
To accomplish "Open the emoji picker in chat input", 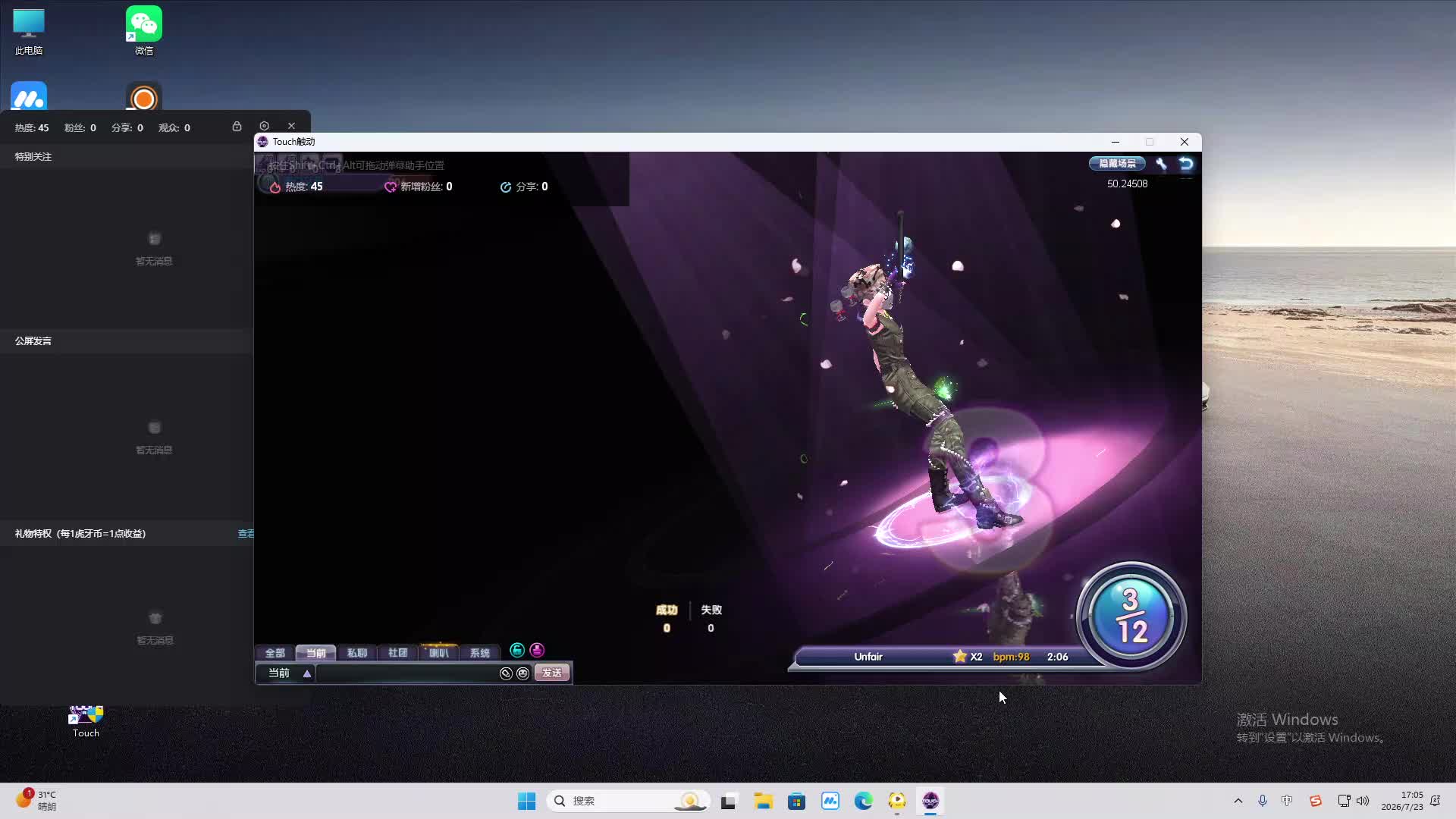I will pyautogui.click(x=523, y=673).
